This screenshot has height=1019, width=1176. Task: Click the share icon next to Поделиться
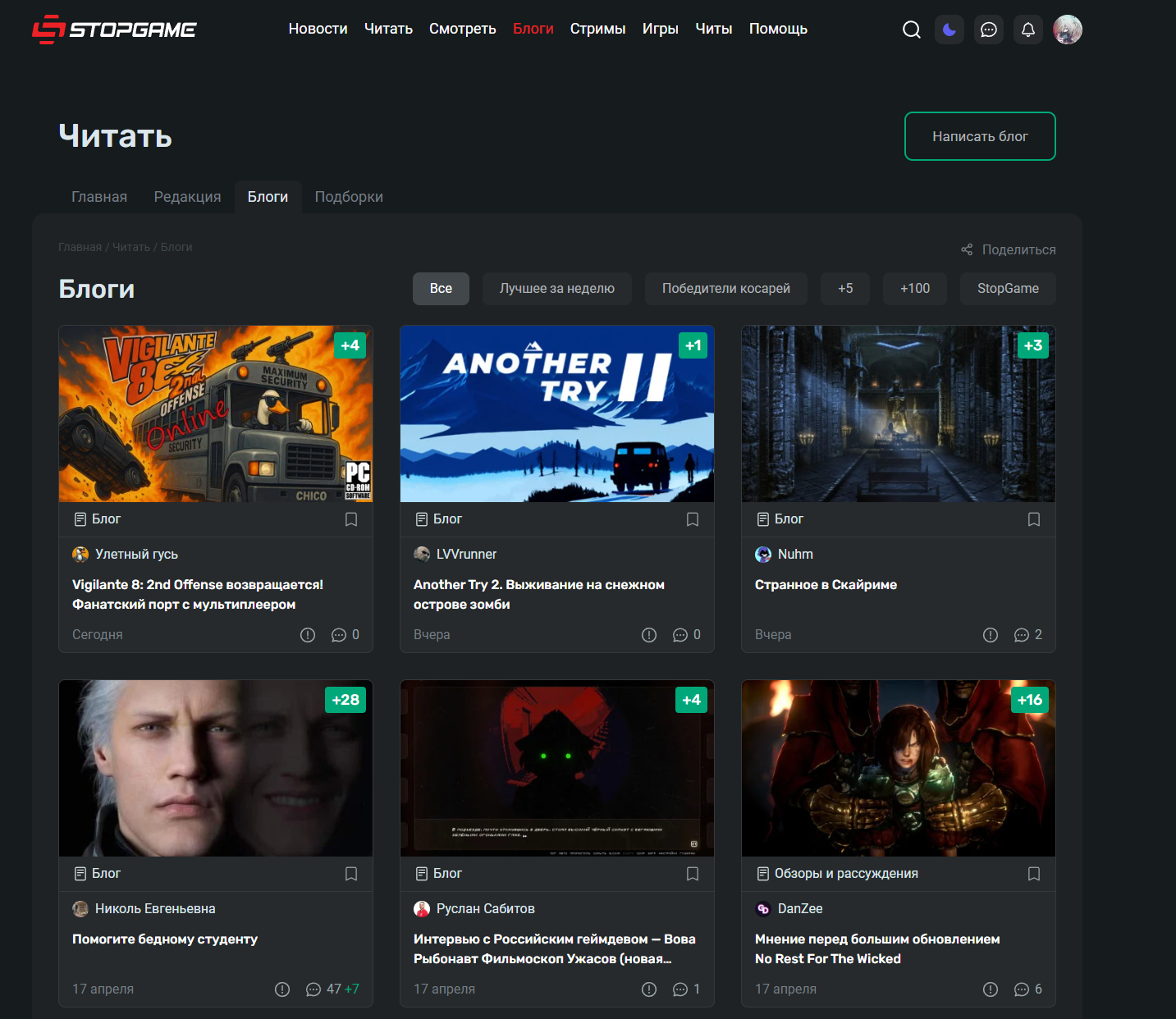click(x=967, y=249)
